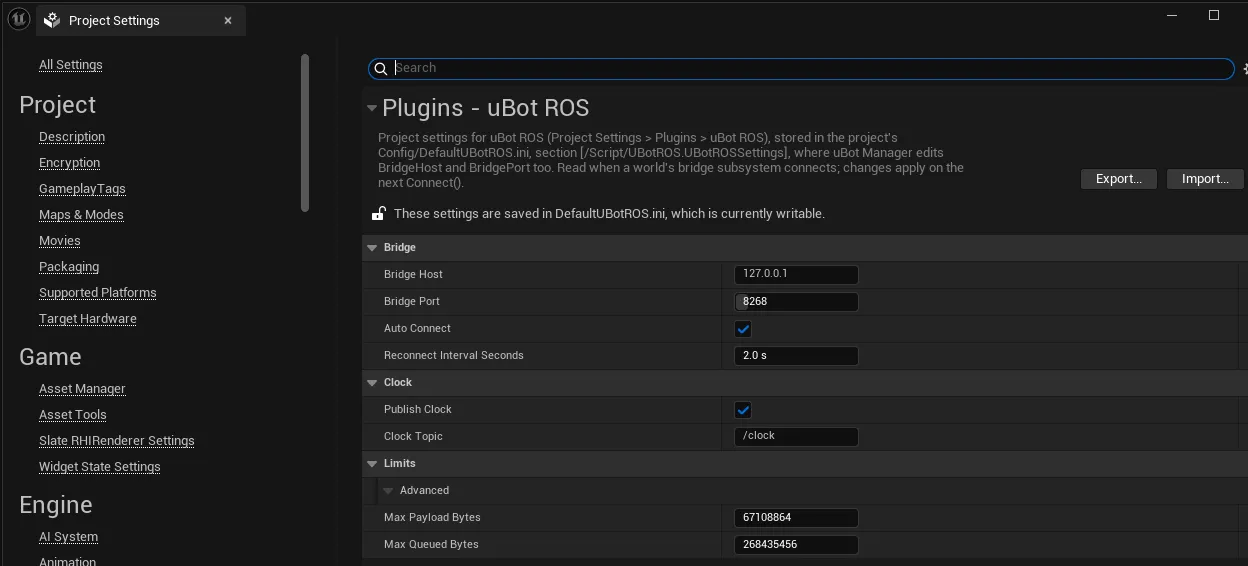Click the search magnifier icon
The width and height of the screenshot is (1248, 566).
[x=381, y=69]
